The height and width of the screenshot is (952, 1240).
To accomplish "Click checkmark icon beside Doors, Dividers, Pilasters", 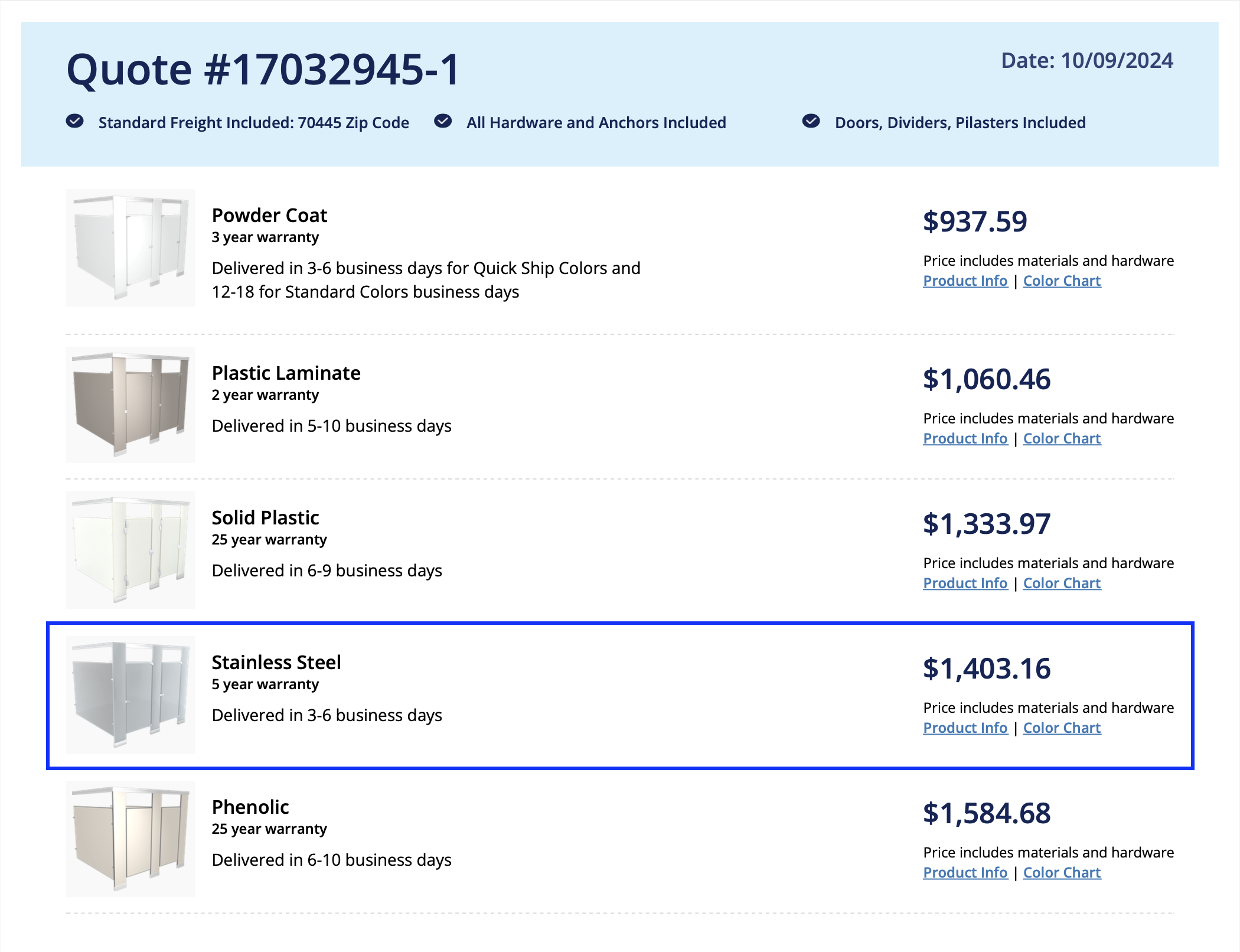I will tap(811, 121).
